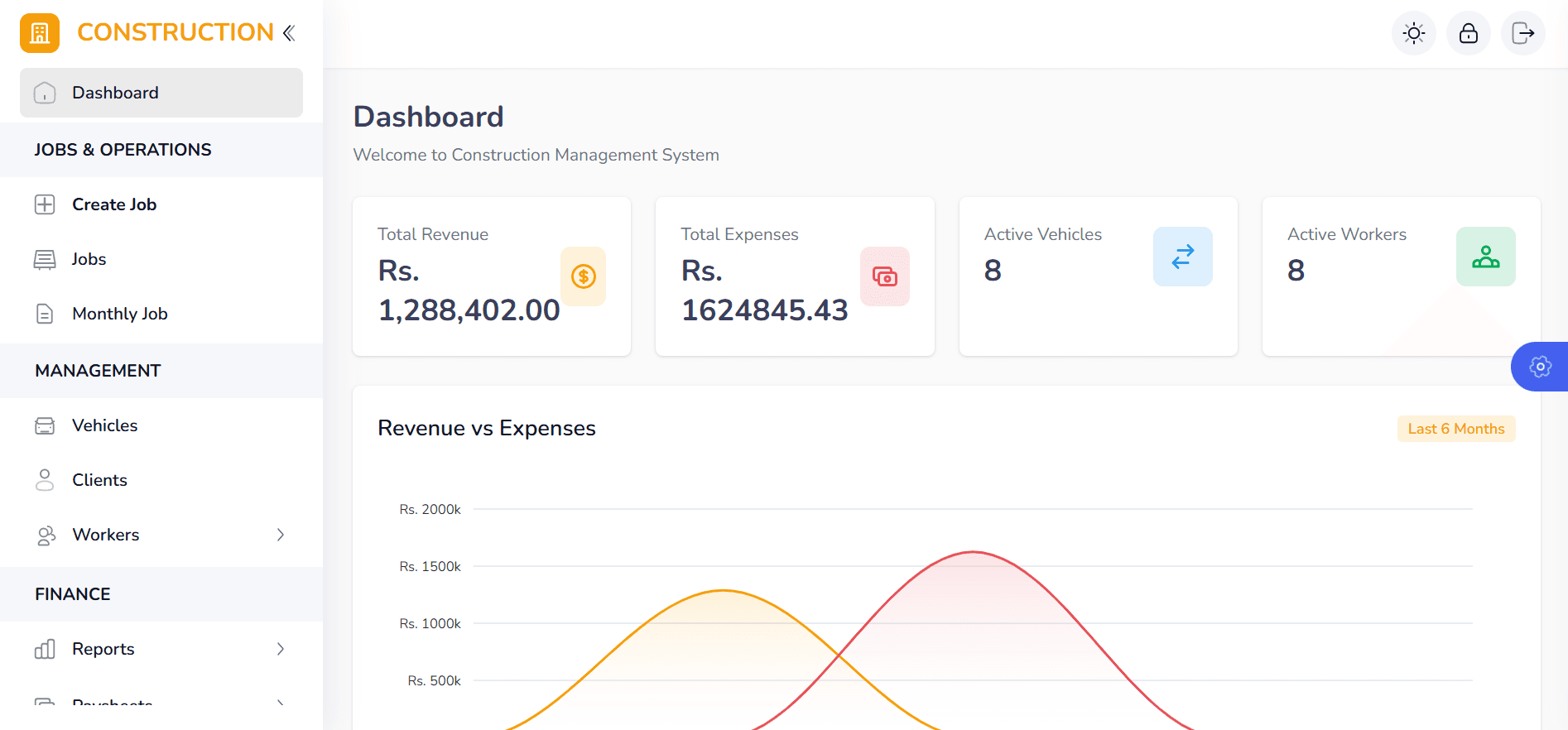1568x730 pixels.
Task: Open the Reports menu label
Action: (x=103, y=649)
